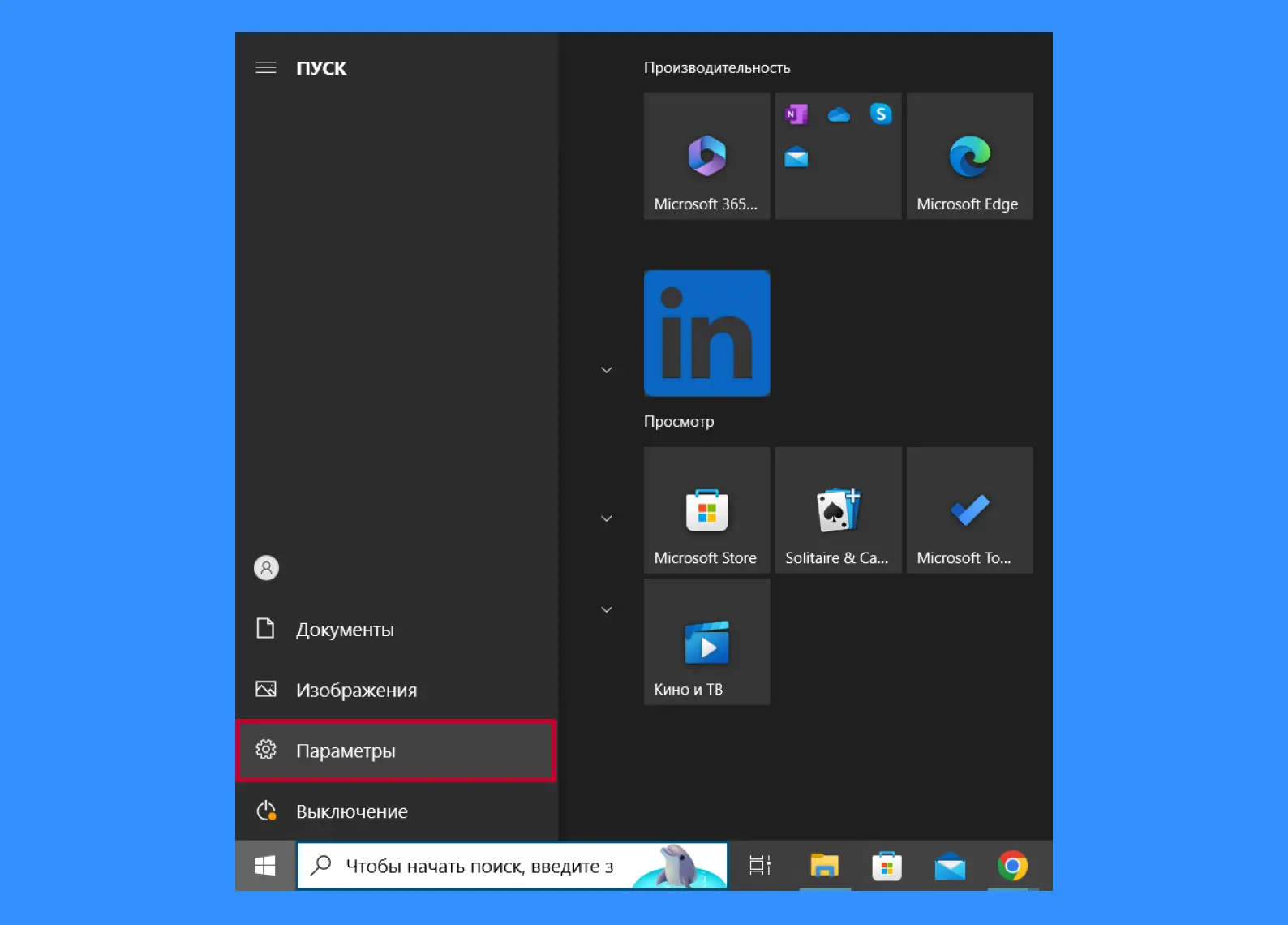The width and height of the screenshot is (1288, 925).
Task: Open Mail from the tile folder
Action: pos(796,157)
